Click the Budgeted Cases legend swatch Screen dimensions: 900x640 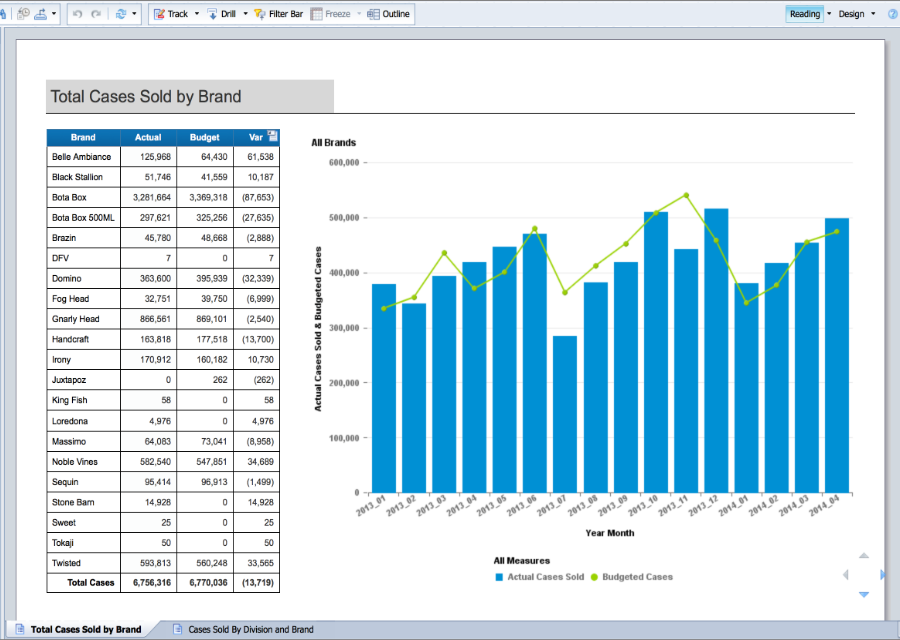click(594, 577)
